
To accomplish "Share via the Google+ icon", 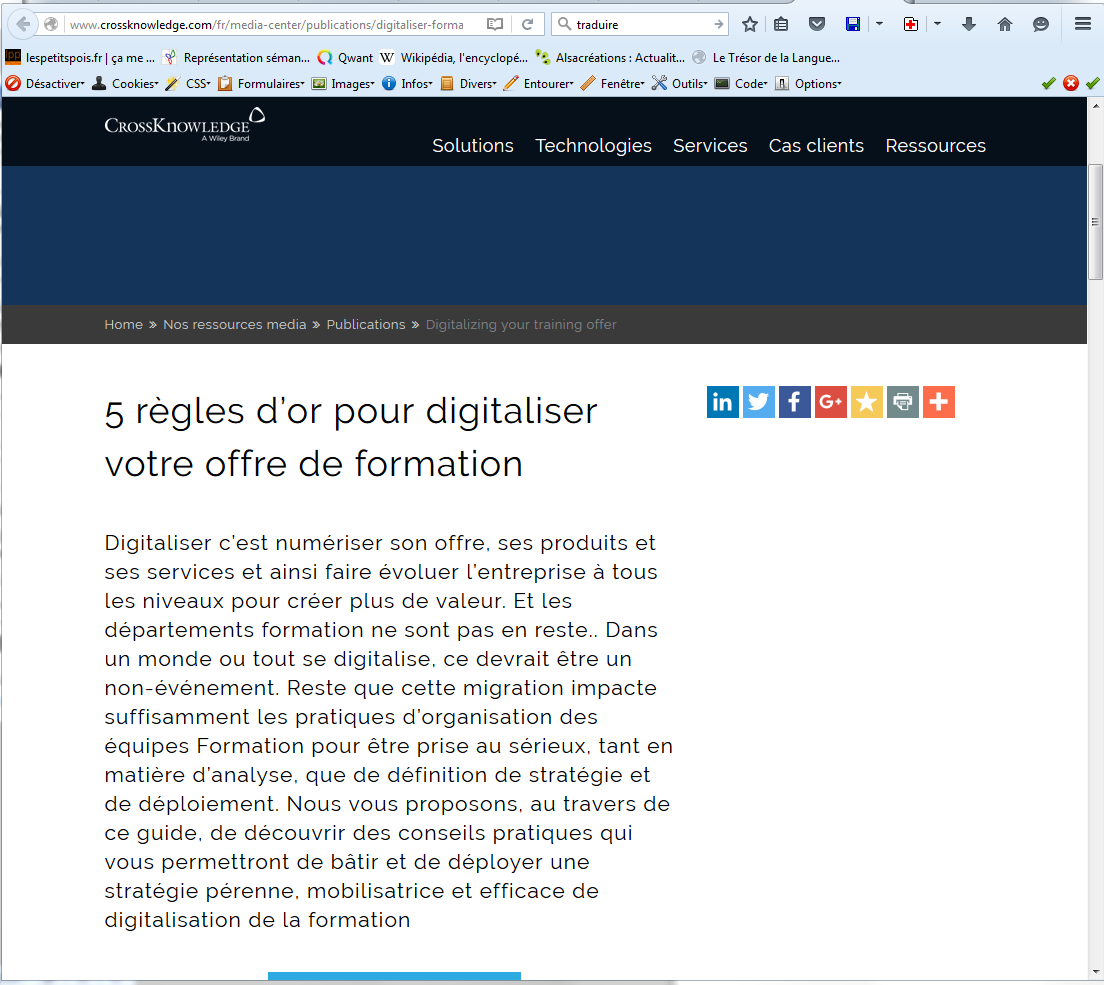I will click(830, 402).
